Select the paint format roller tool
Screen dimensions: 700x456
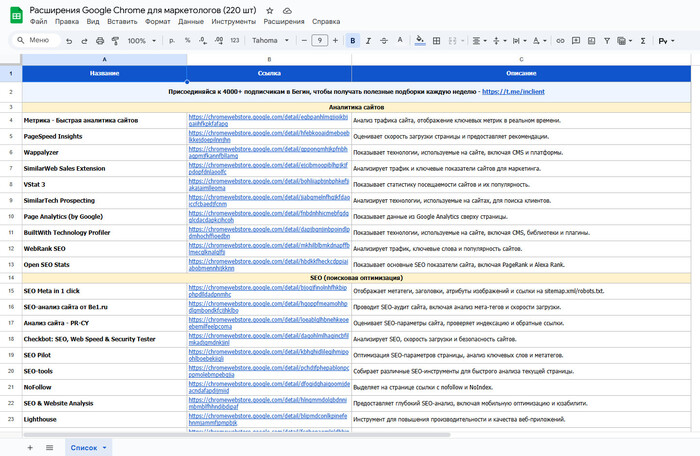115,41
